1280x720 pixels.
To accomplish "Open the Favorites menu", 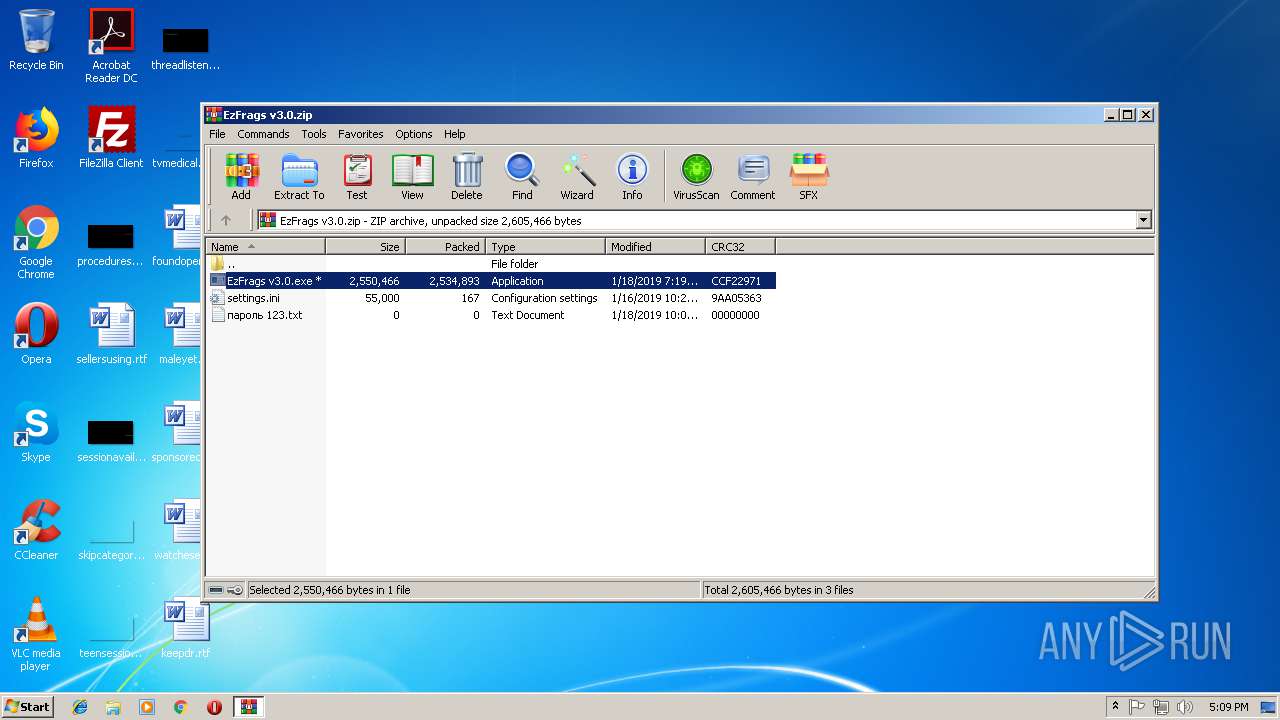I will click(360, 134).
